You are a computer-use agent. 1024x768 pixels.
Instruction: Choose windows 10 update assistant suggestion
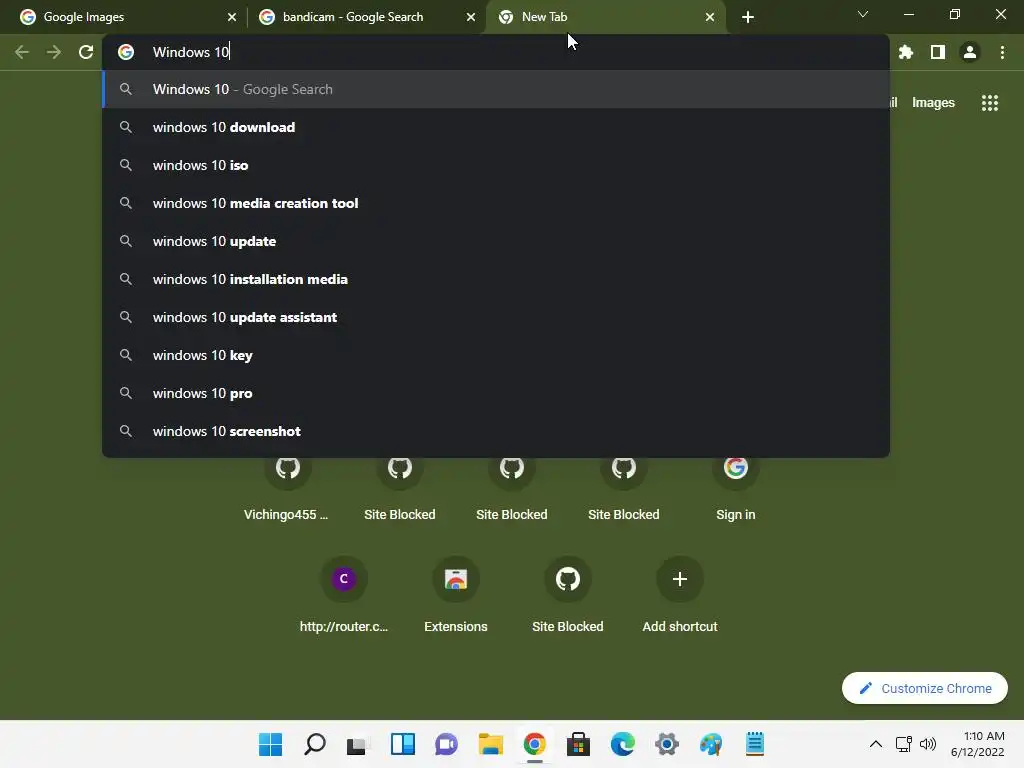coord(496,317)
